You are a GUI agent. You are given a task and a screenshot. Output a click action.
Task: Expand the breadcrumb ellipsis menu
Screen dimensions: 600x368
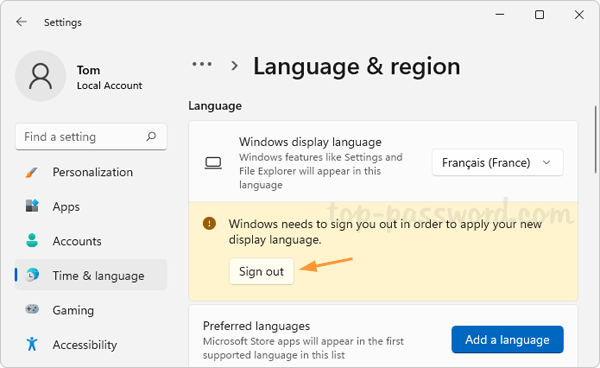(x=202, y=64)
